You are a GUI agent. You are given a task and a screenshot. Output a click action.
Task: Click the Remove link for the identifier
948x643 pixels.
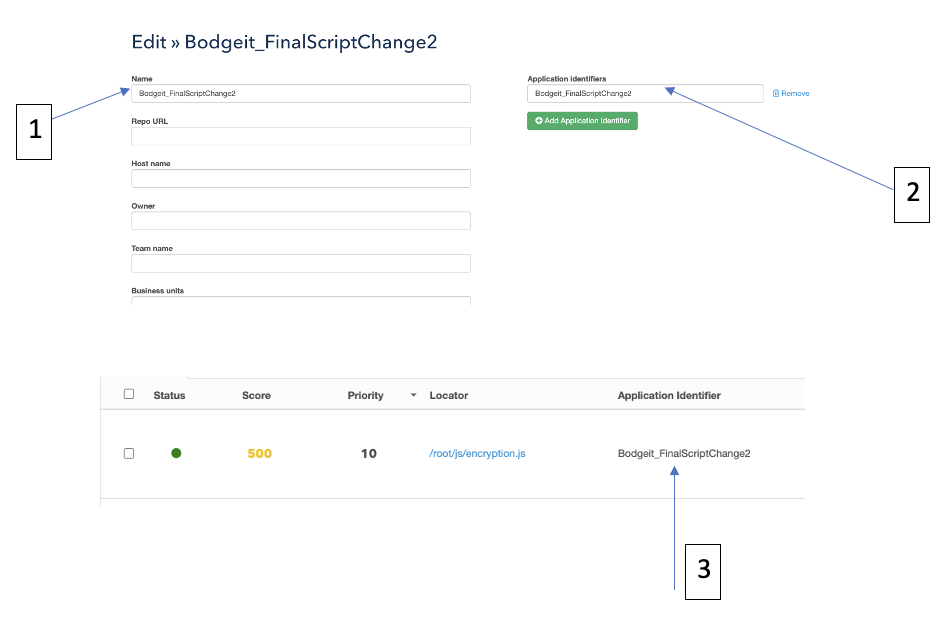point(795,94)
